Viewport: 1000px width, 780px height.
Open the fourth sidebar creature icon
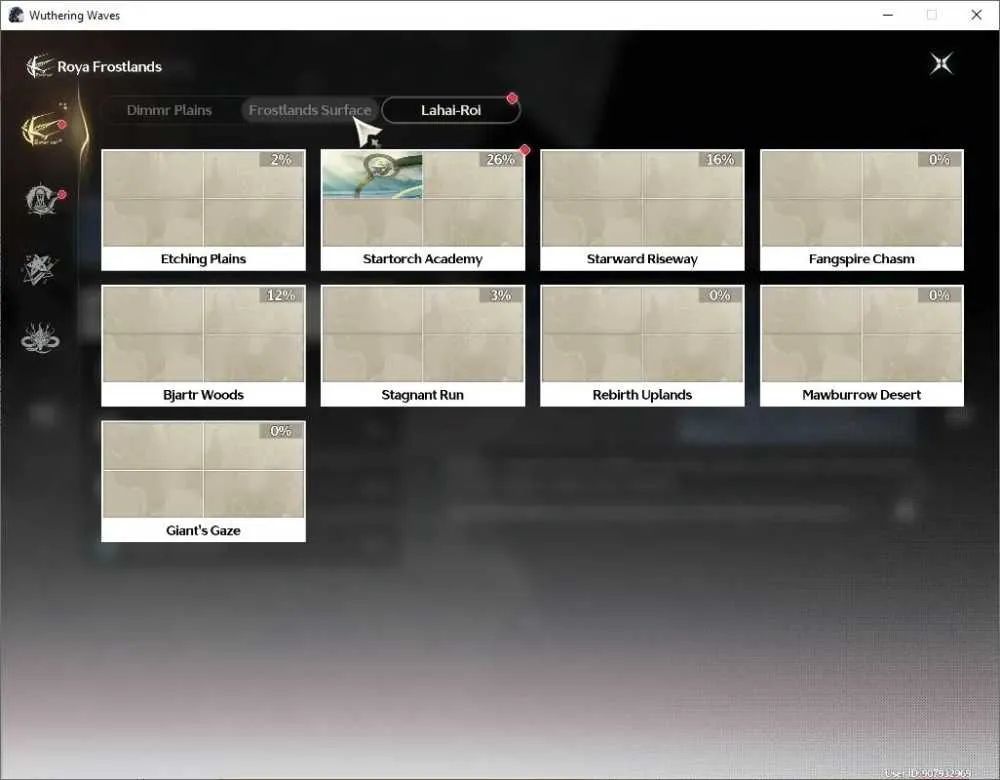coord(40,337)
